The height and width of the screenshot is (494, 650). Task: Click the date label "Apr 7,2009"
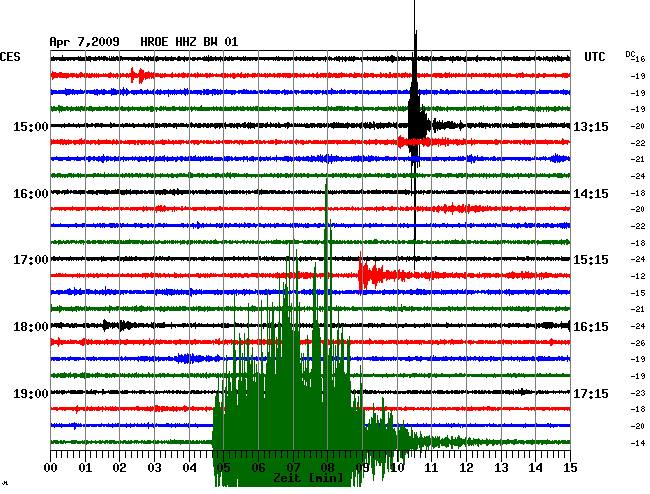coord(84,42)
